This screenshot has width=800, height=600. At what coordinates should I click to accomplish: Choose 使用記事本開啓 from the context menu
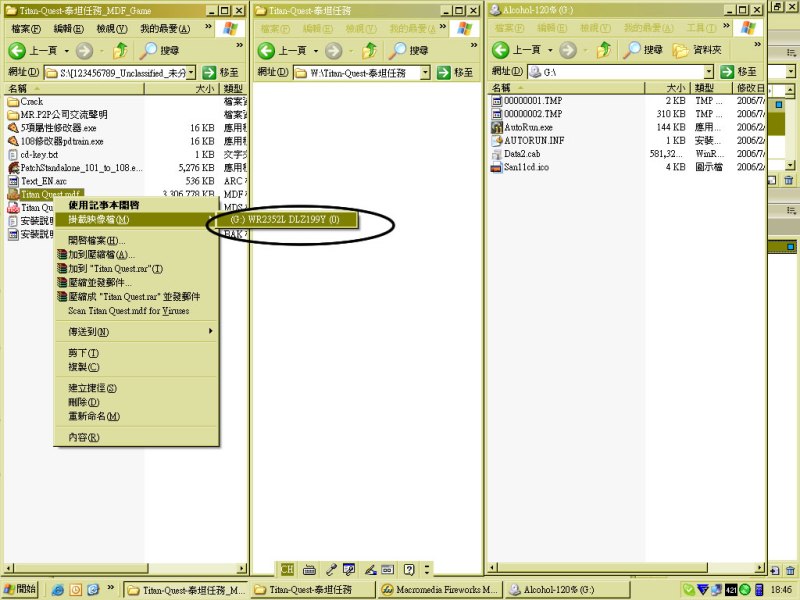click(136, 205)
